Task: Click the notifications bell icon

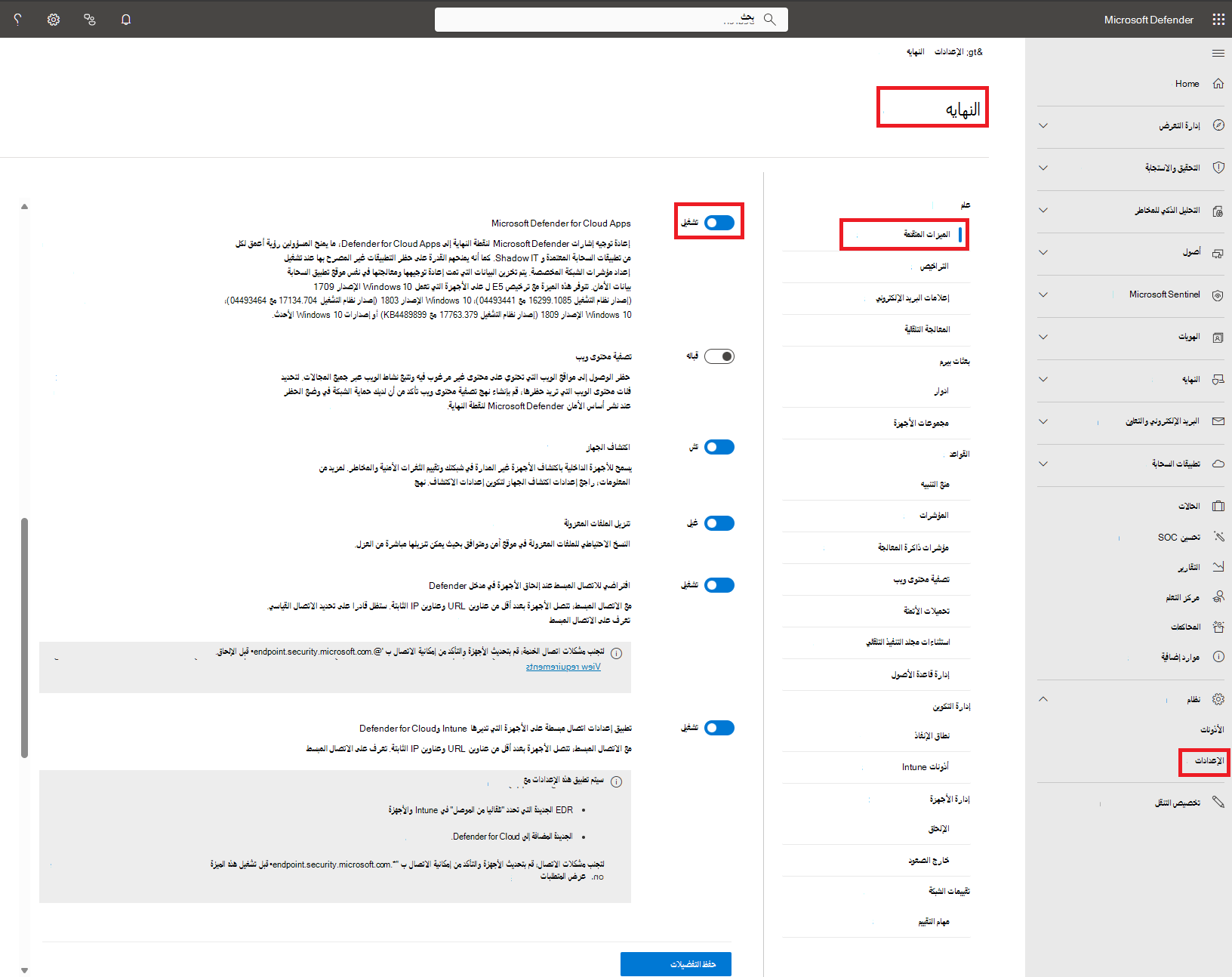Action: click(125, 19)
